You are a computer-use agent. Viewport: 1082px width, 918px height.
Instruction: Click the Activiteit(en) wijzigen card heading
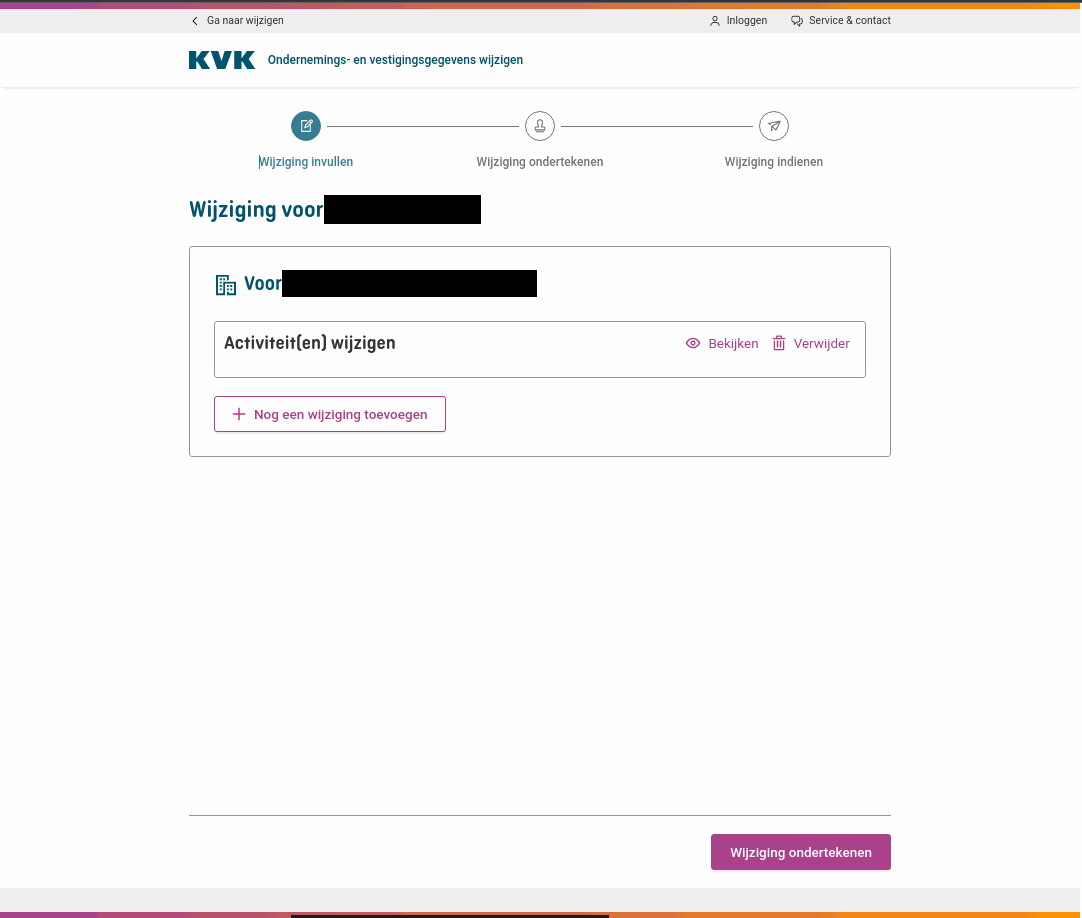point(310,342)
